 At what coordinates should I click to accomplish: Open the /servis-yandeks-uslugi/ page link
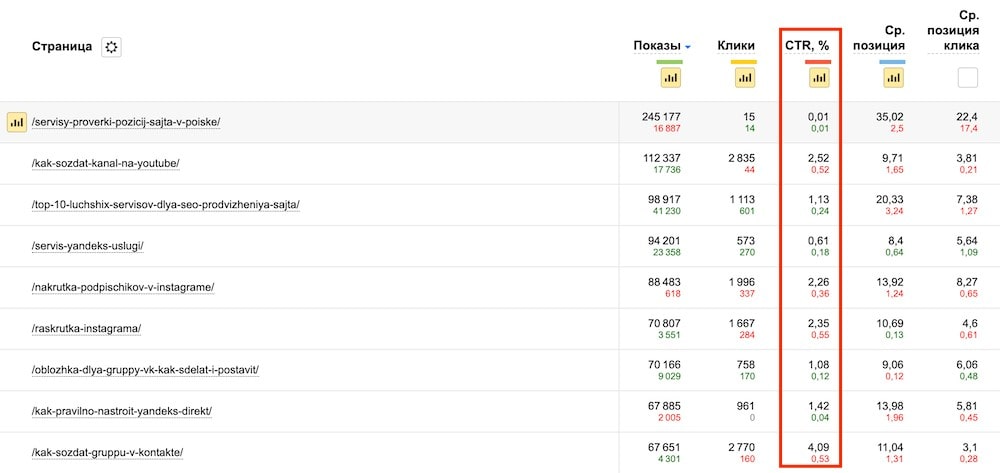click(94, 246)
